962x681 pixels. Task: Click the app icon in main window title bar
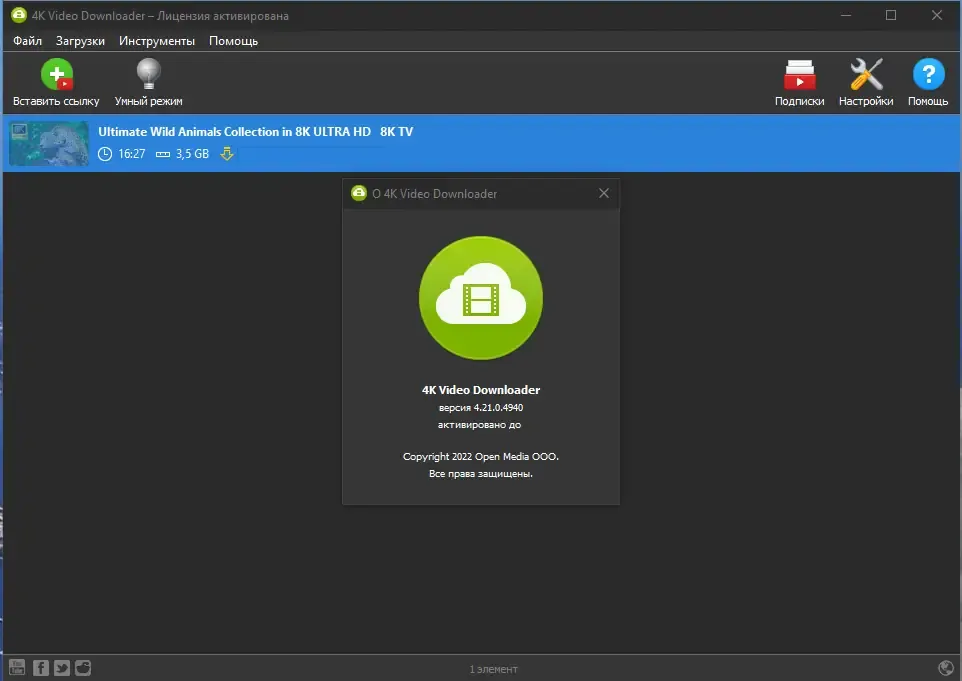[x=19, y=15]
